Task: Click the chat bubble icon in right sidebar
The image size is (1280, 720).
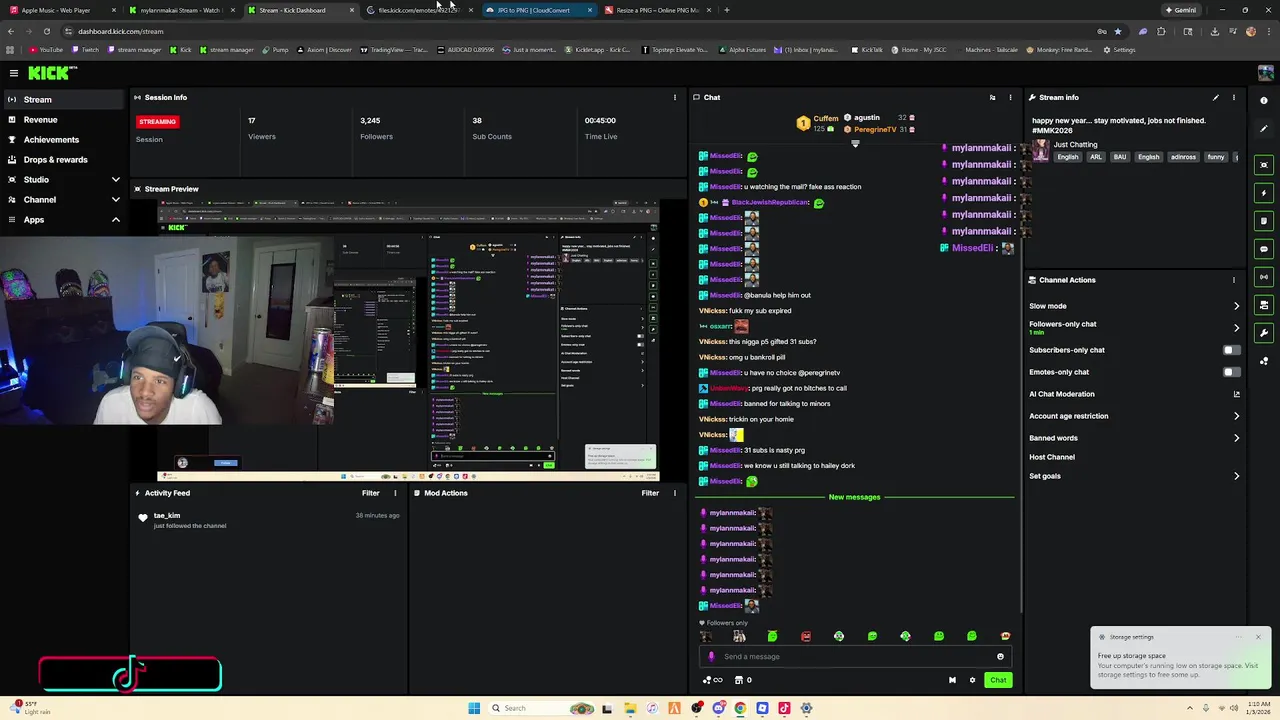Action: point(1264,249)
